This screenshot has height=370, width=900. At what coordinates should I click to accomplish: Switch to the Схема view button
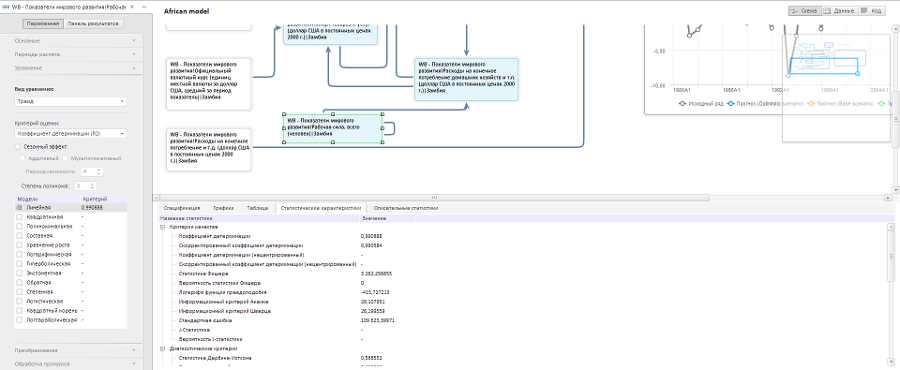(805, 10)
